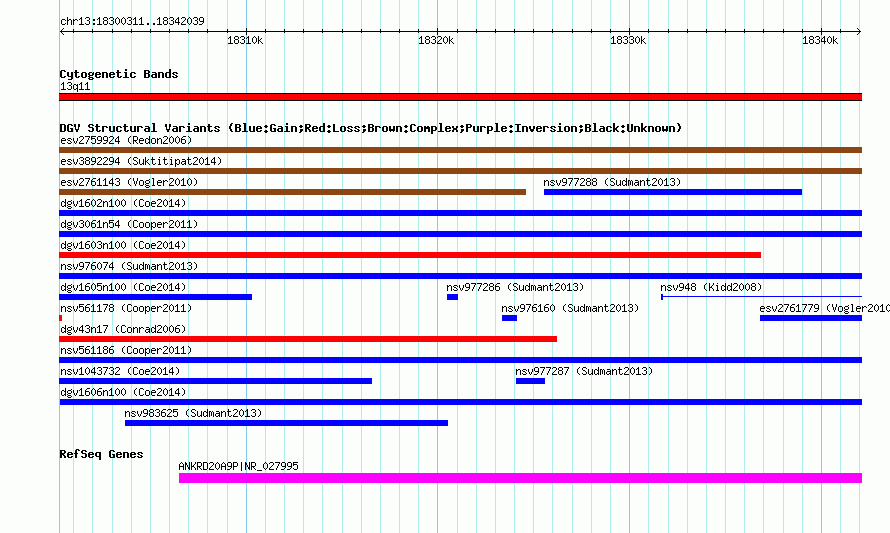Image resolution: width=890 pixels, height=533 pixels.
Task: Click the left arrow of the ruler
Action: pyautogui.click(x=62, y=31)
